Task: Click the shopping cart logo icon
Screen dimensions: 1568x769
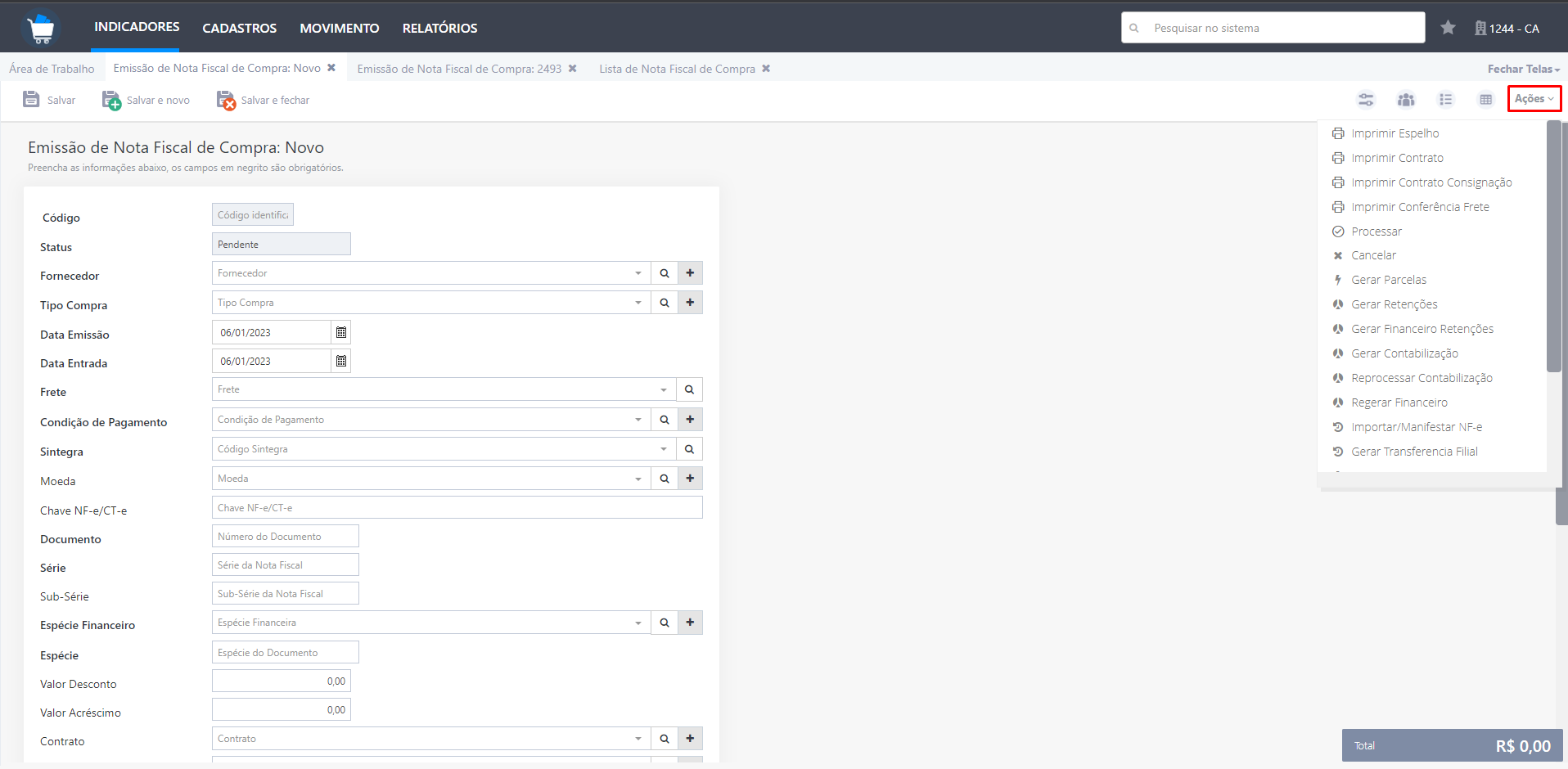Action: pos(40,28)
